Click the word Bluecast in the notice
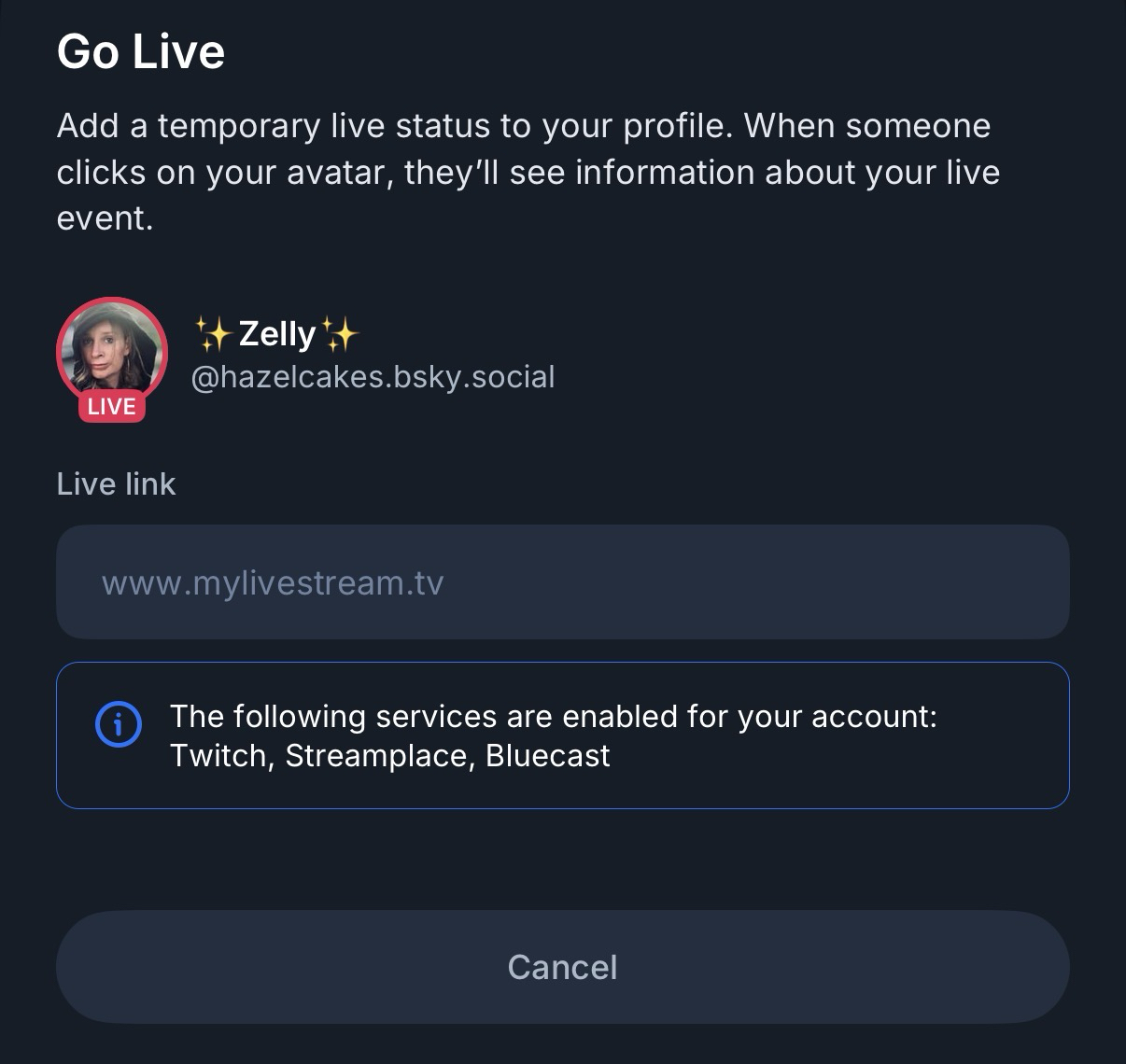The width and height of the screenshot is (1126, 1064). (548, 755)
